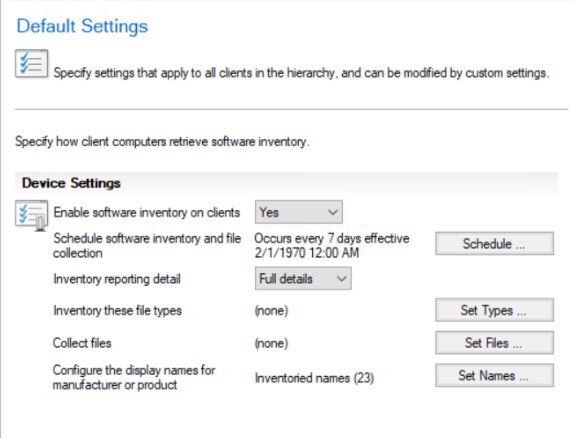Select Schedule software inventory and file collection label
Viewport: 573px width, 438px height.
[x=147, y=245]
